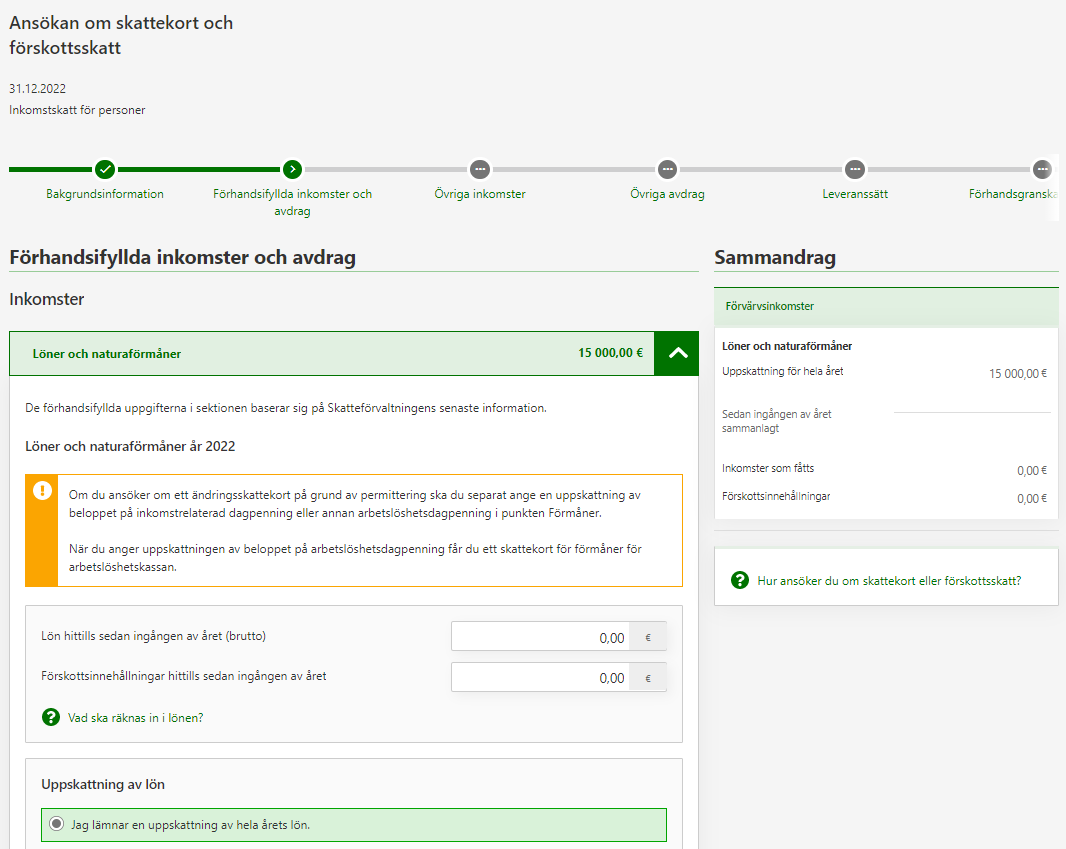Click the Övriga avdrag step circle icon
Viewport: 1066px width, 849px height.
tap(667, 169)
